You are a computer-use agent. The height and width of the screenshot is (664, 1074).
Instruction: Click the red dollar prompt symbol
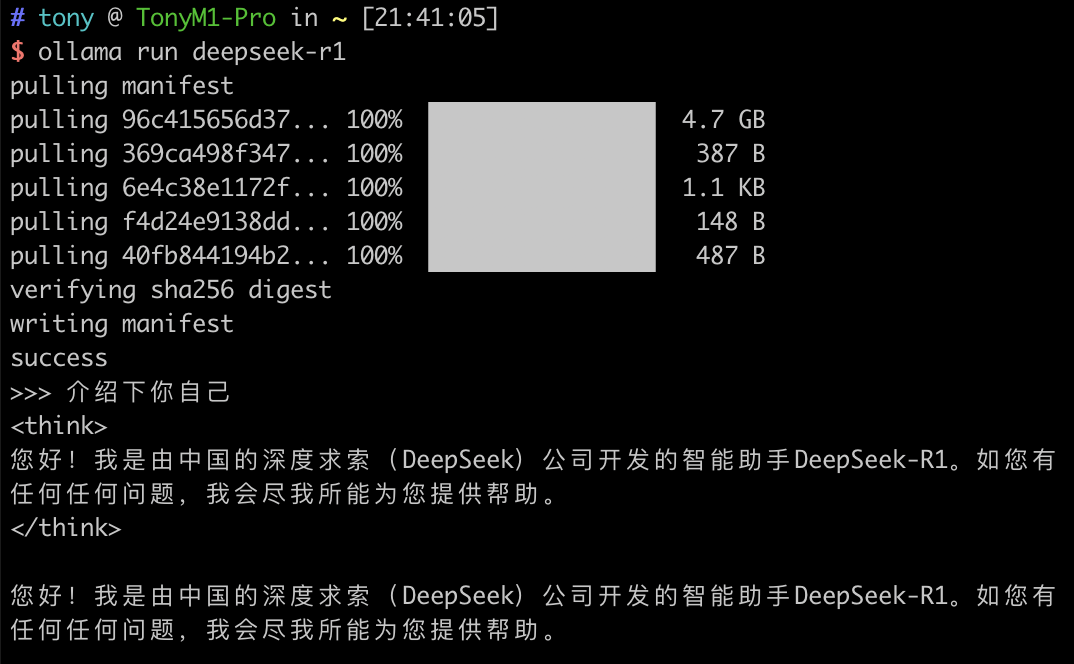(x=17, y=52)
